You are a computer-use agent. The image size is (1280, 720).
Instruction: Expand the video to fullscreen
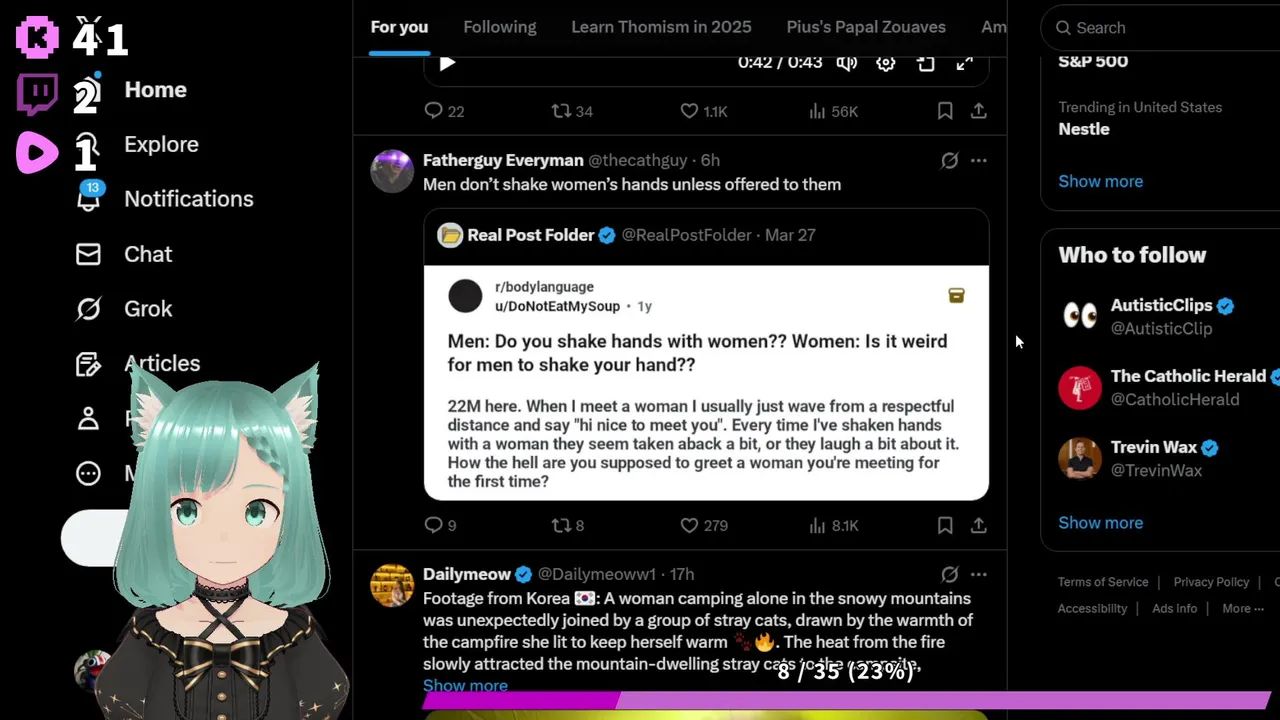pos(965,63)
